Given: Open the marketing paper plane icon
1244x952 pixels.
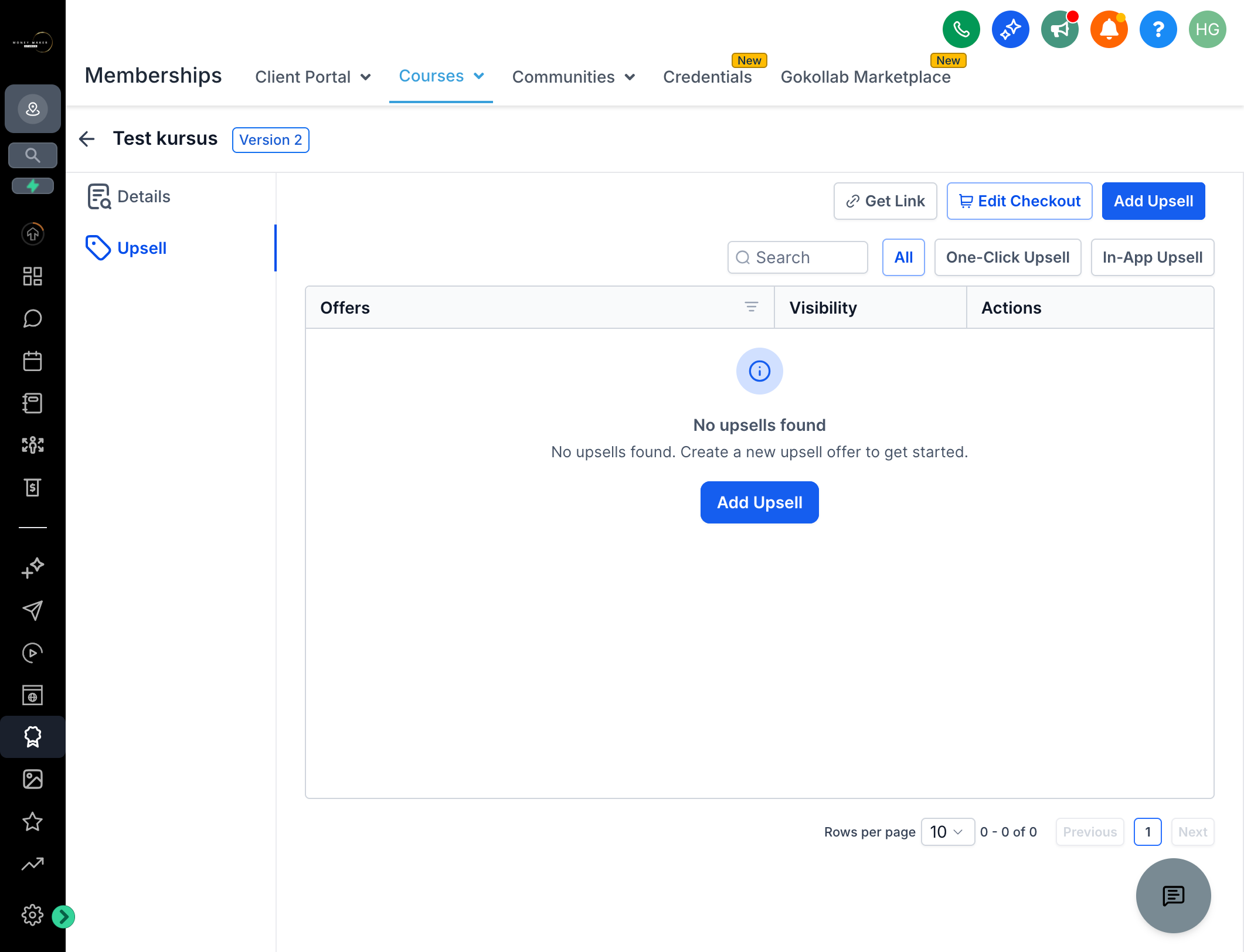Looking at the screenshot, I should click(33, 610).
